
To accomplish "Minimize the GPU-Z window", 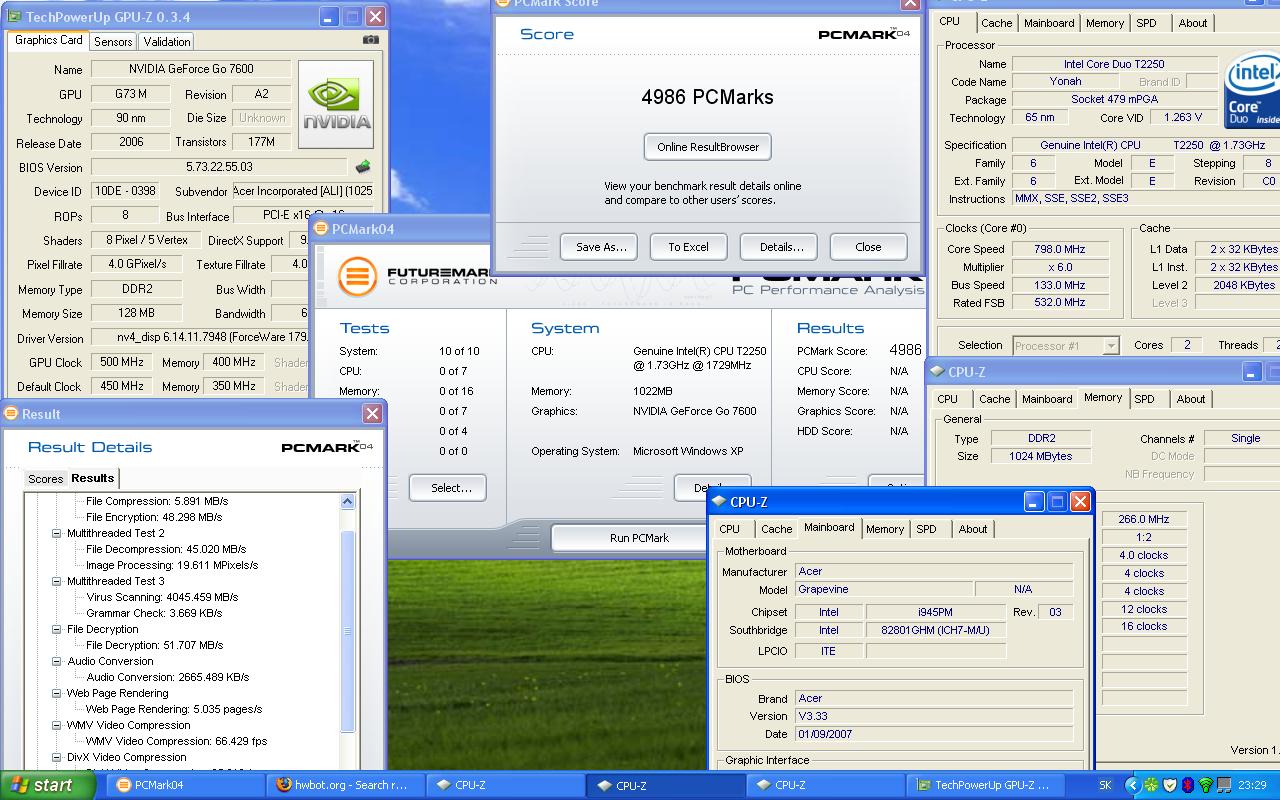I will point(328,17).
